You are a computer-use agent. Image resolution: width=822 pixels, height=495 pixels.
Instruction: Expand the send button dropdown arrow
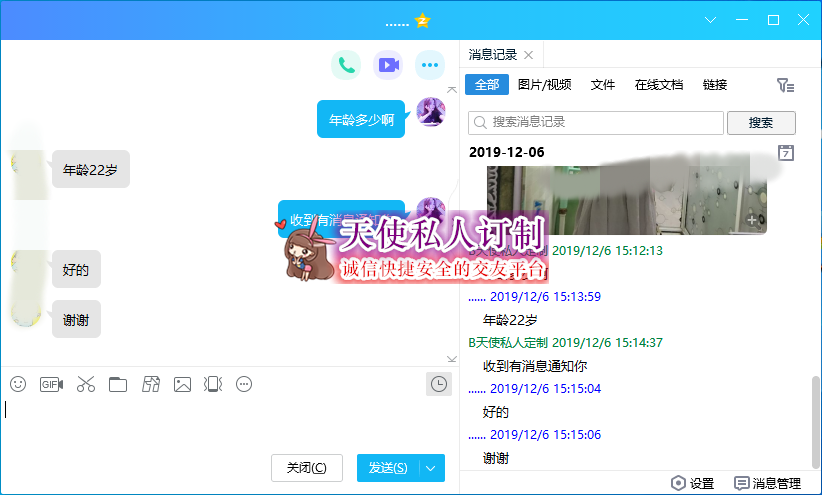tap(431, 468)
